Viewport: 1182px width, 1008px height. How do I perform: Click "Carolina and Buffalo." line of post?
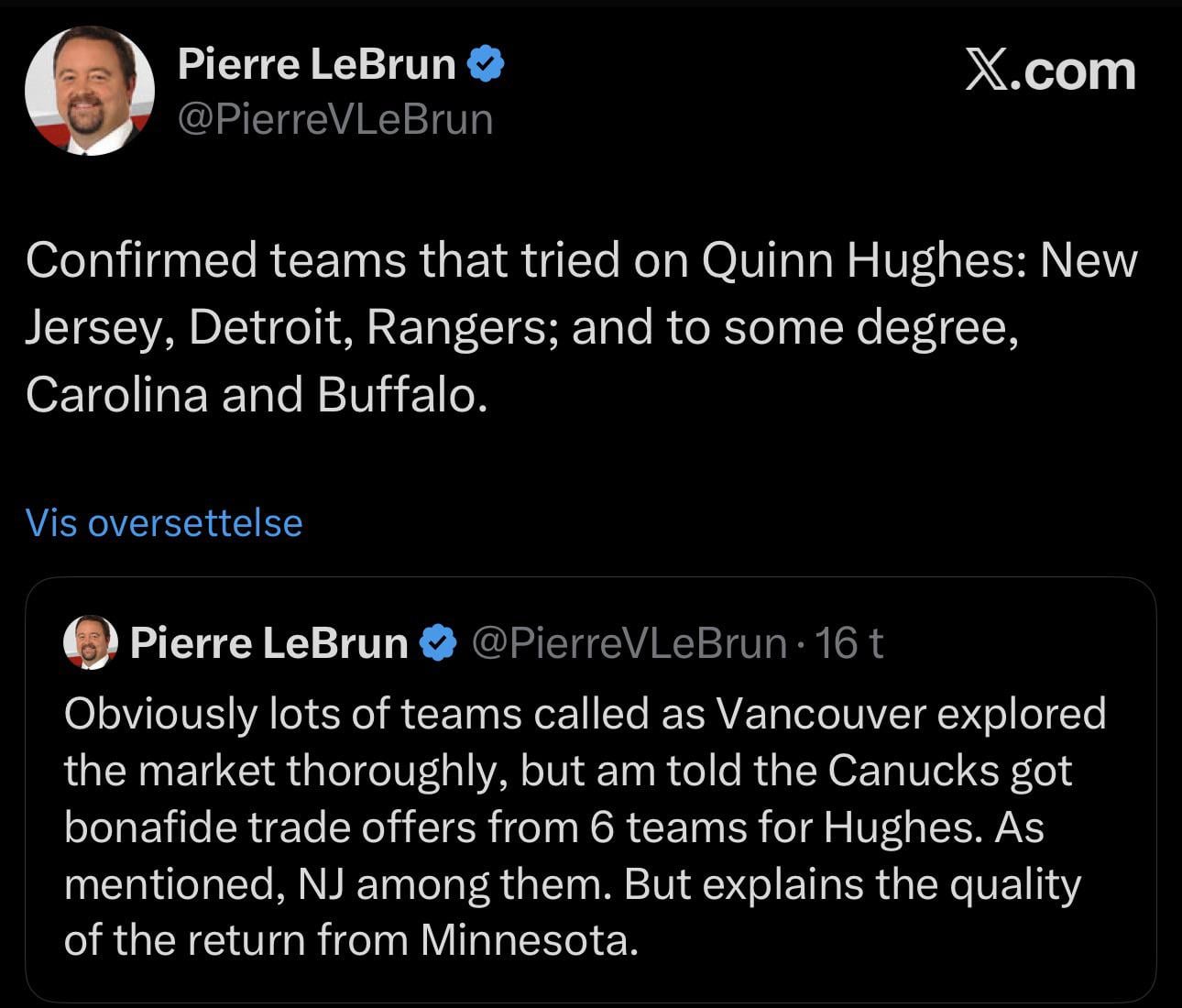tap(257, 394)
